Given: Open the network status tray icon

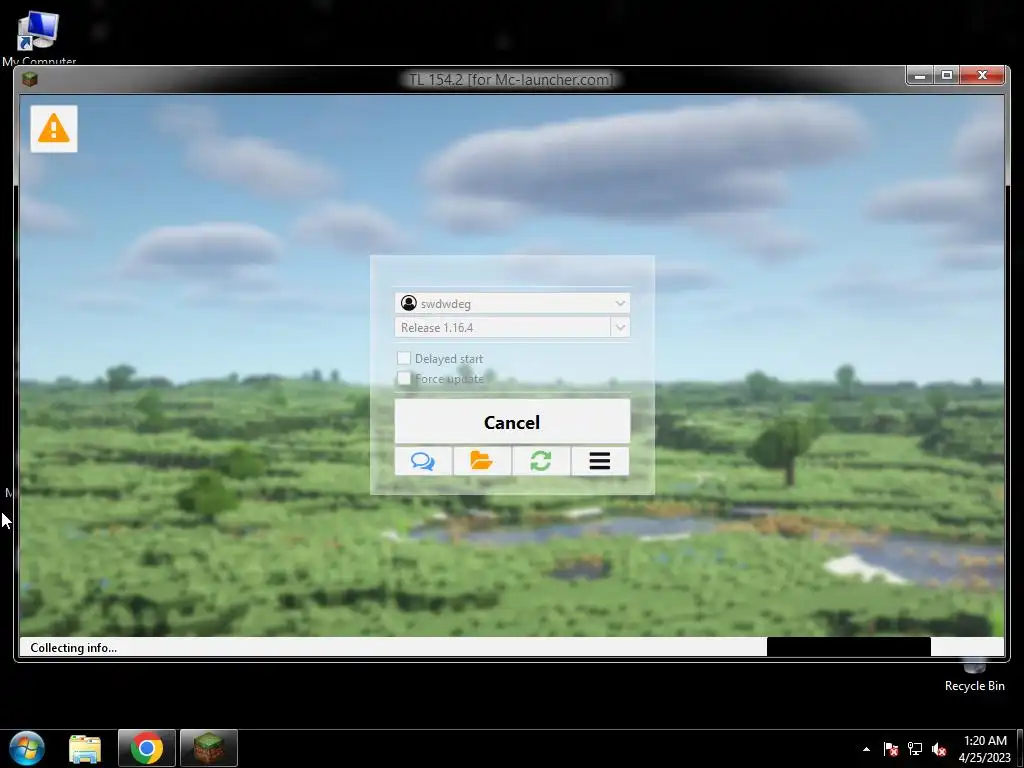Looking at the screenshot, I should click(x=915, y=749).
